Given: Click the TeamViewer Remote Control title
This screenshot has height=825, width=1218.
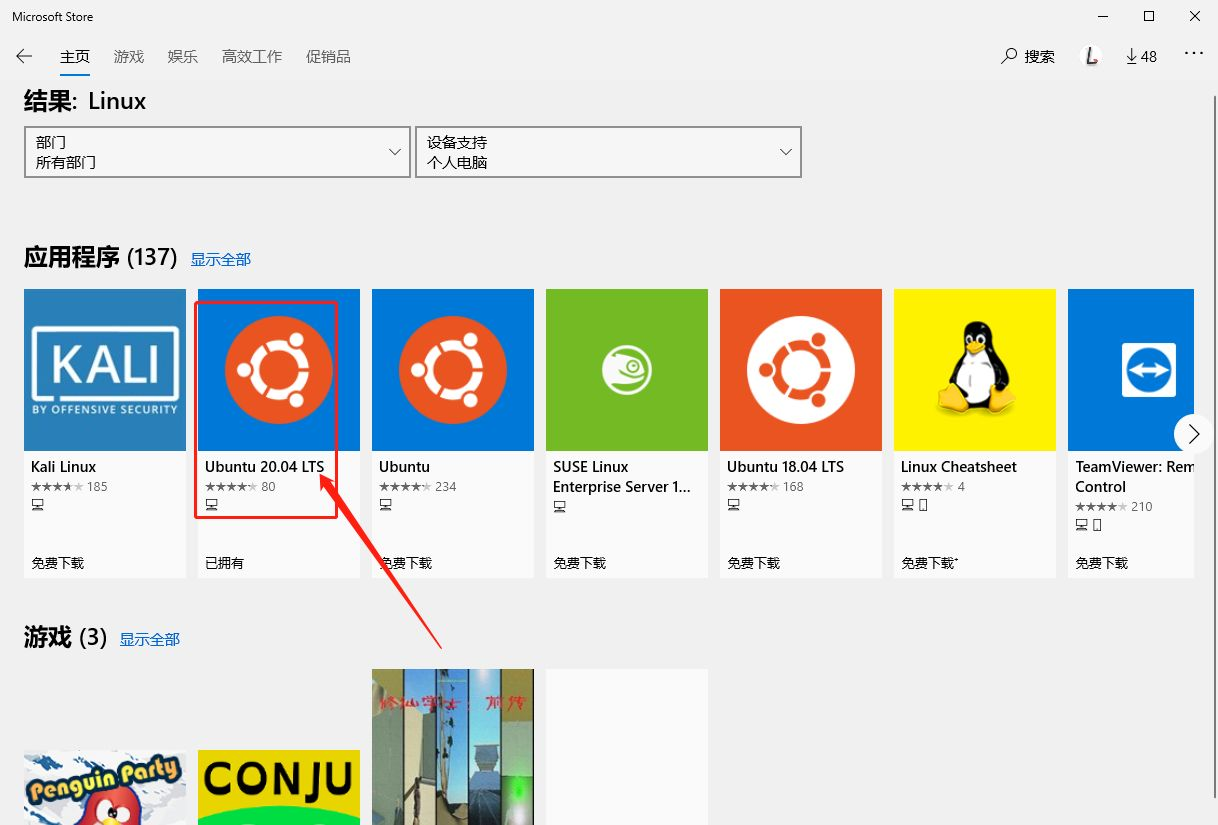Looking at the screenshot, I should 1134,477.
